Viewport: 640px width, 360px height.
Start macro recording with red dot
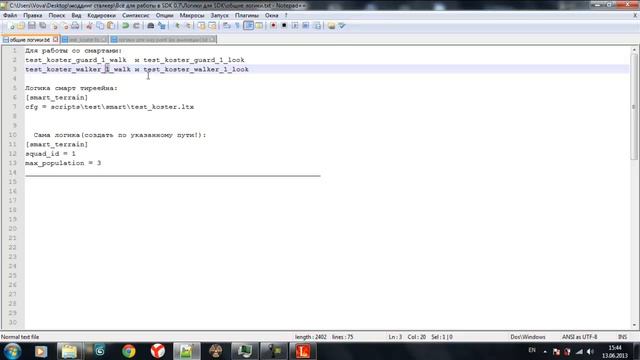273,26
